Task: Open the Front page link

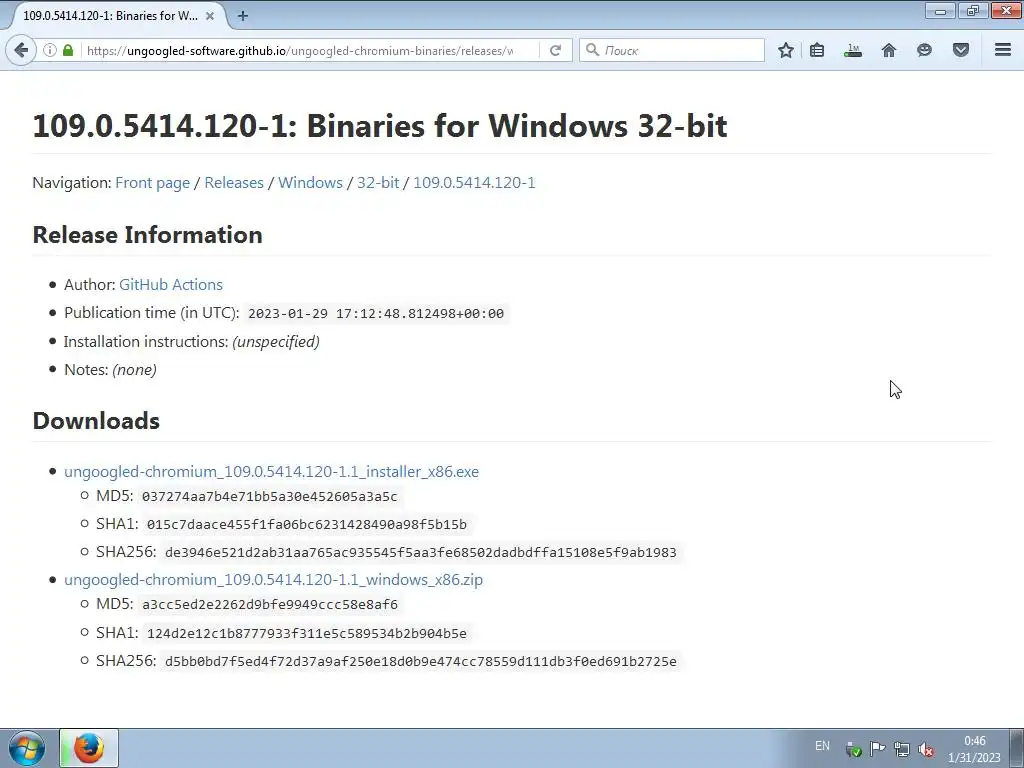Action: coord(152,183)
